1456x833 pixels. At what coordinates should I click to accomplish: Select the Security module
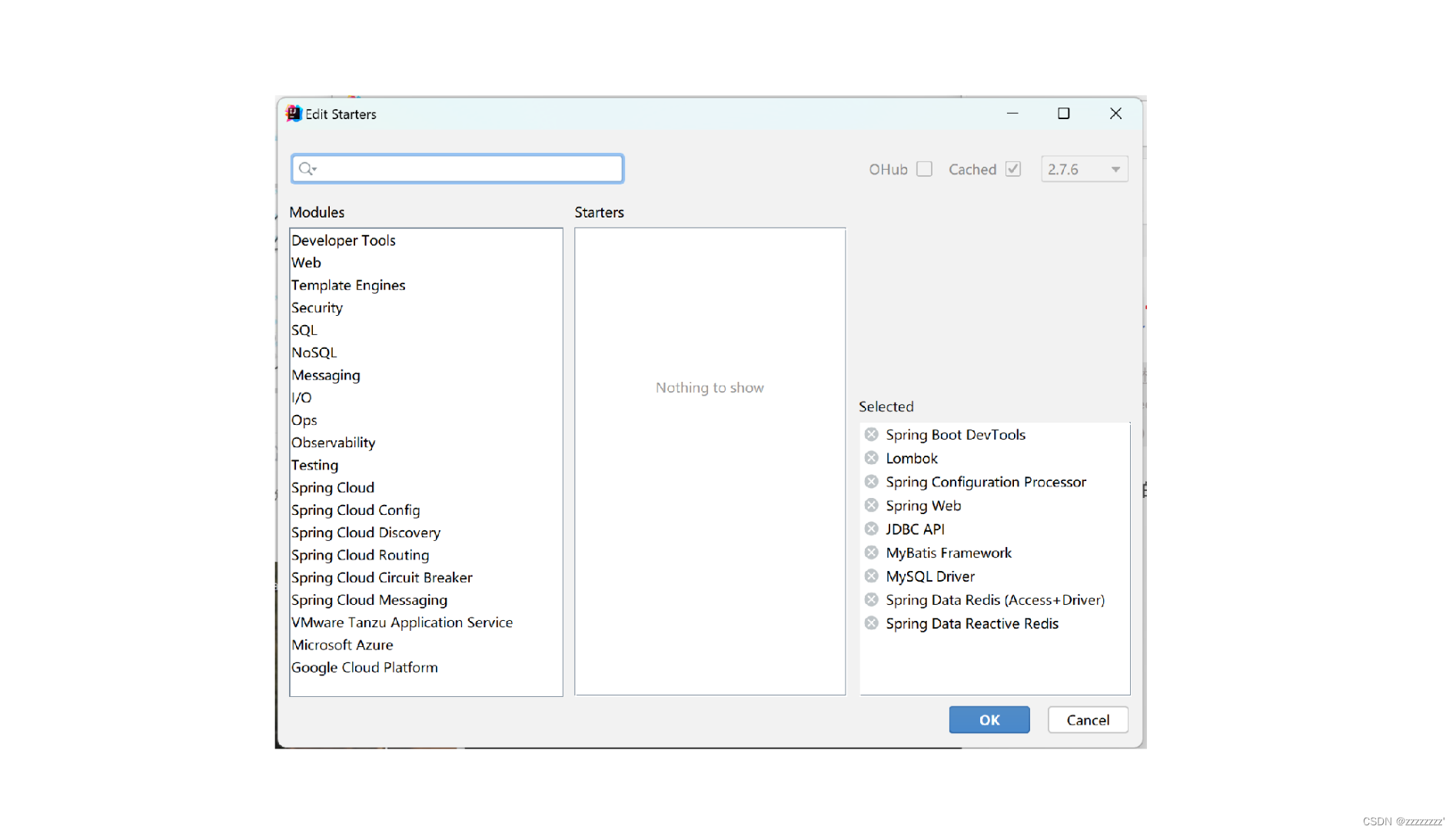click(x=426, y=307)
